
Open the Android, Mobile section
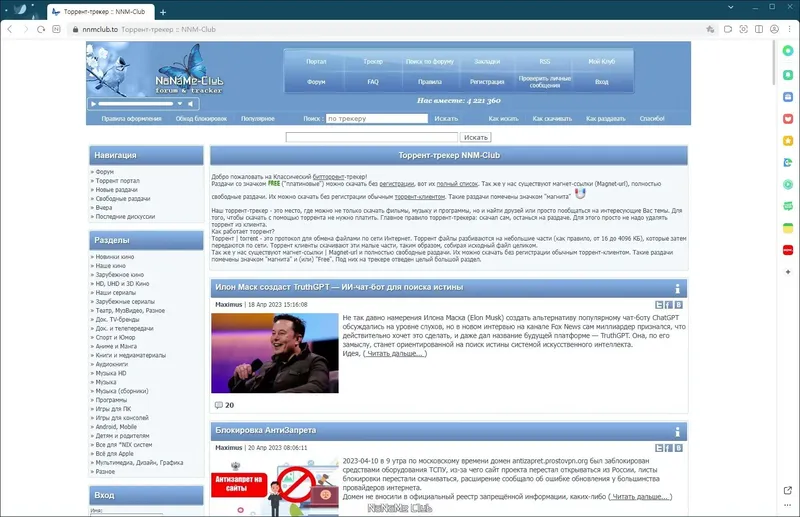[116, 427]
